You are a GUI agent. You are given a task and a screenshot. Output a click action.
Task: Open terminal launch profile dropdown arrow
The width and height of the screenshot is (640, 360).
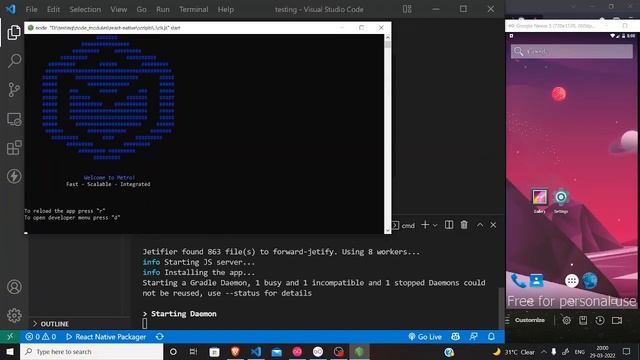tap(435, 225)
